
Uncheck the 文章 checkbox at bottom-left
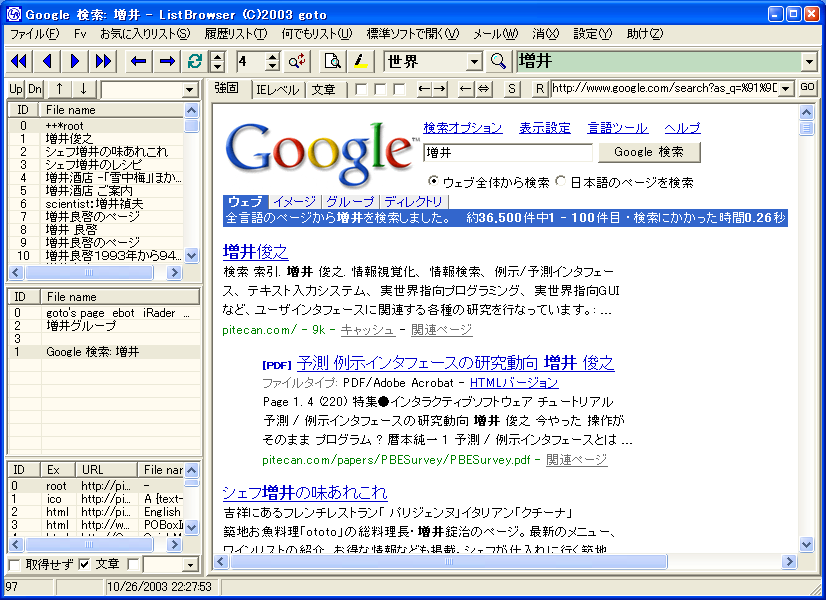click(84, 565)
